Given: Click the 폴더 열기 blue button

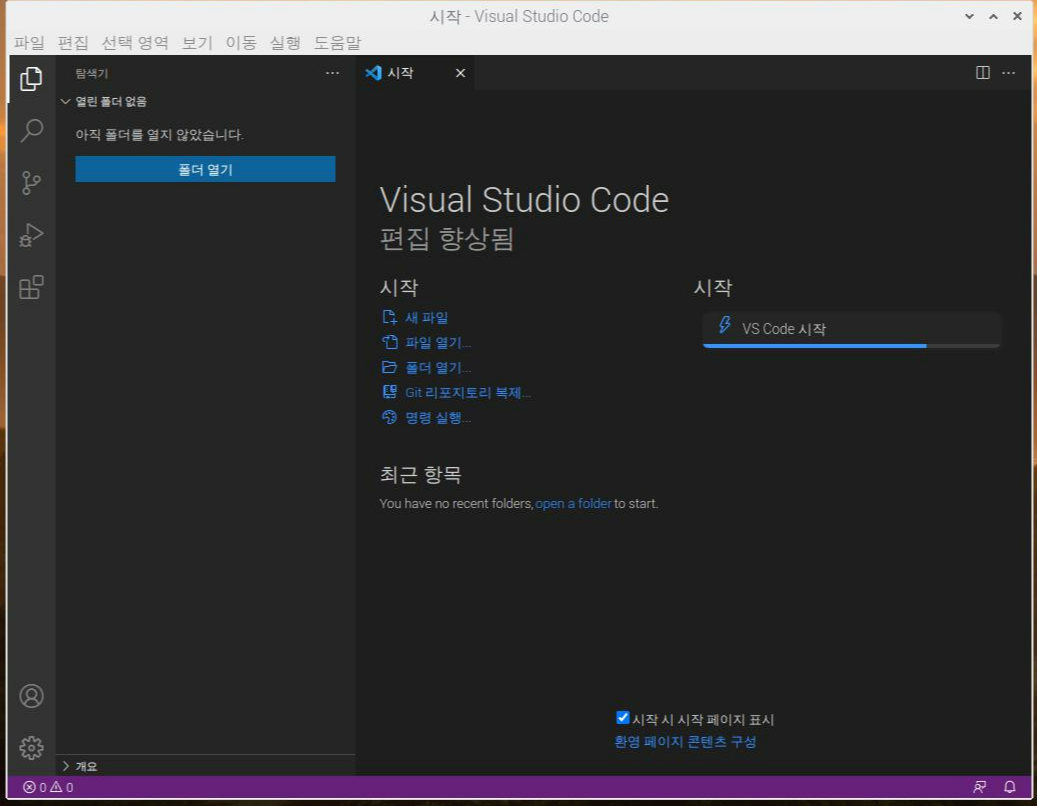Looking at the screenshot, I should coord(205,169).
